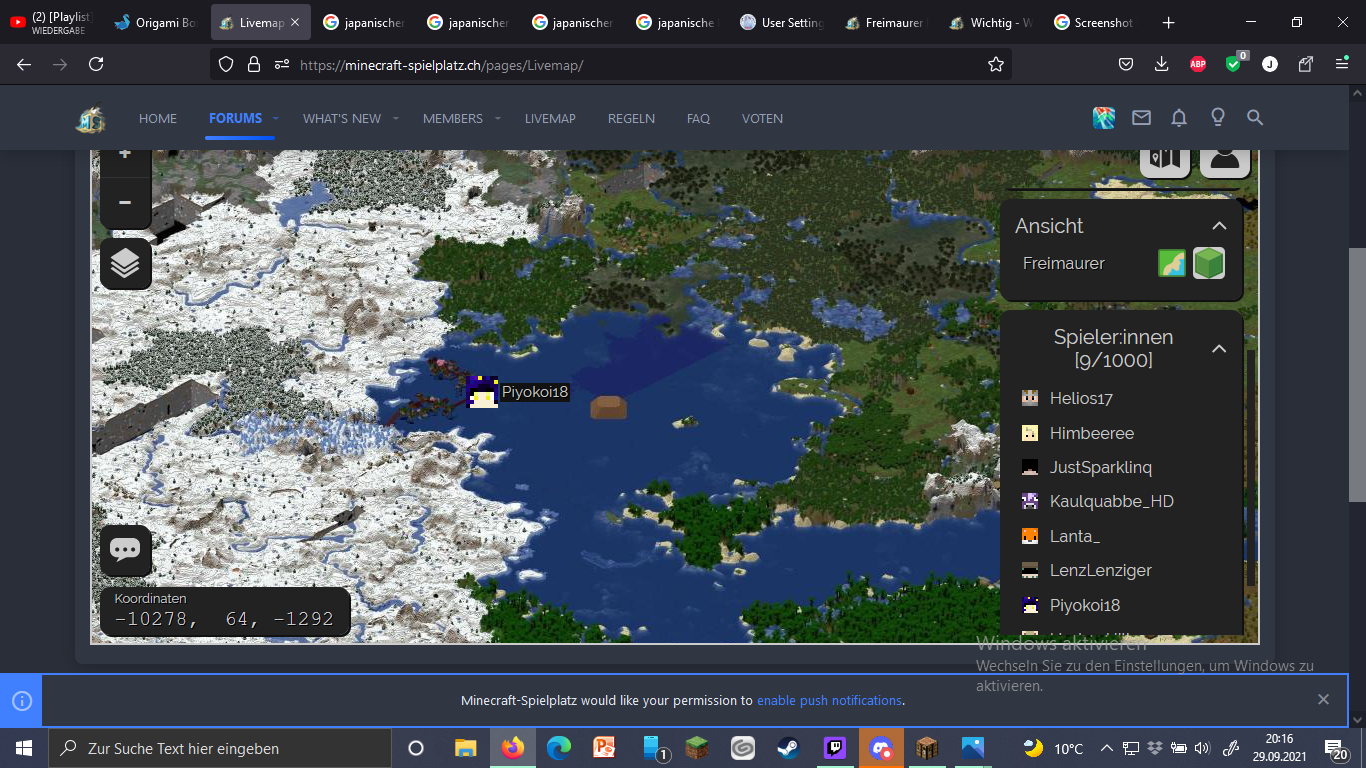The width and height of the screenshot is (1366, 768).
Task: Go to the REGELN menu item
Action: point(631,118)
